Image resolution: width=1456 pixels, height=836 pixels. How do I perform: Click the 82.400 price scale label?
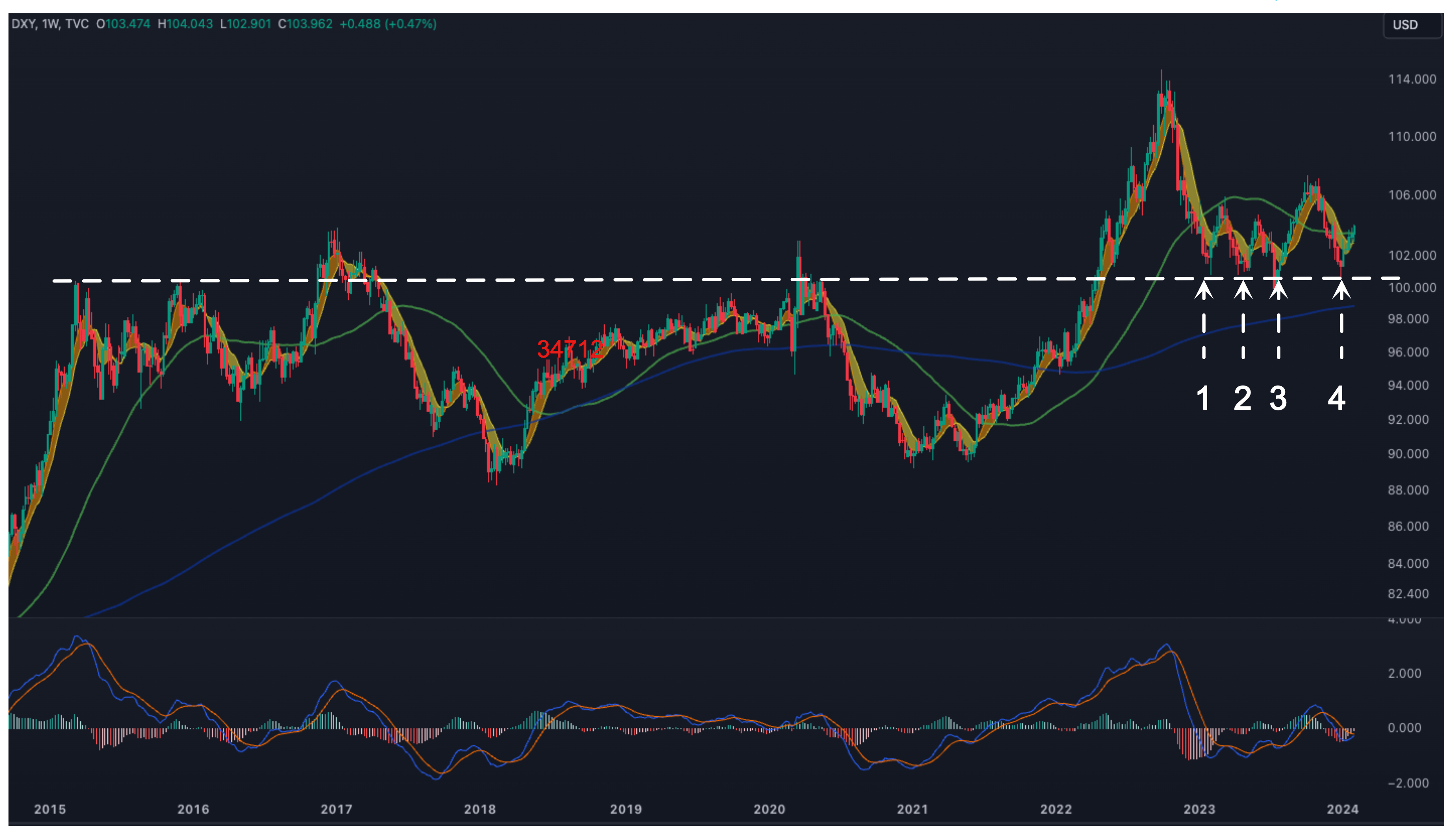coord(1408,594)
